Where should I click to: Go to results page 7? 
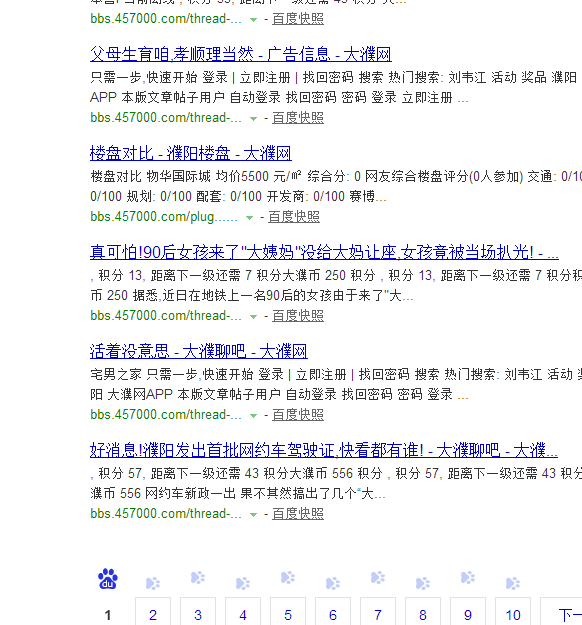378,612
